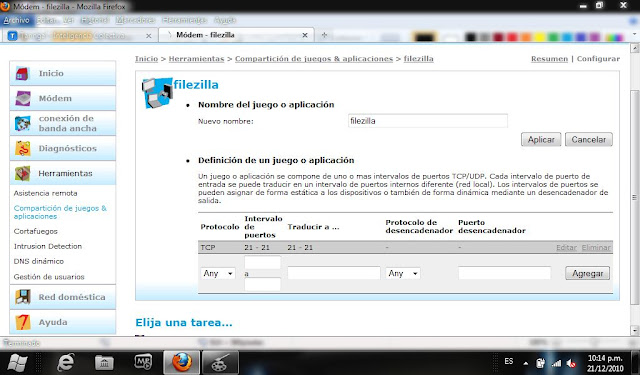Focus the Traducir a input field
Image resolution: width=640 pixels, height=375 pixels.
(x=334, y=273)
